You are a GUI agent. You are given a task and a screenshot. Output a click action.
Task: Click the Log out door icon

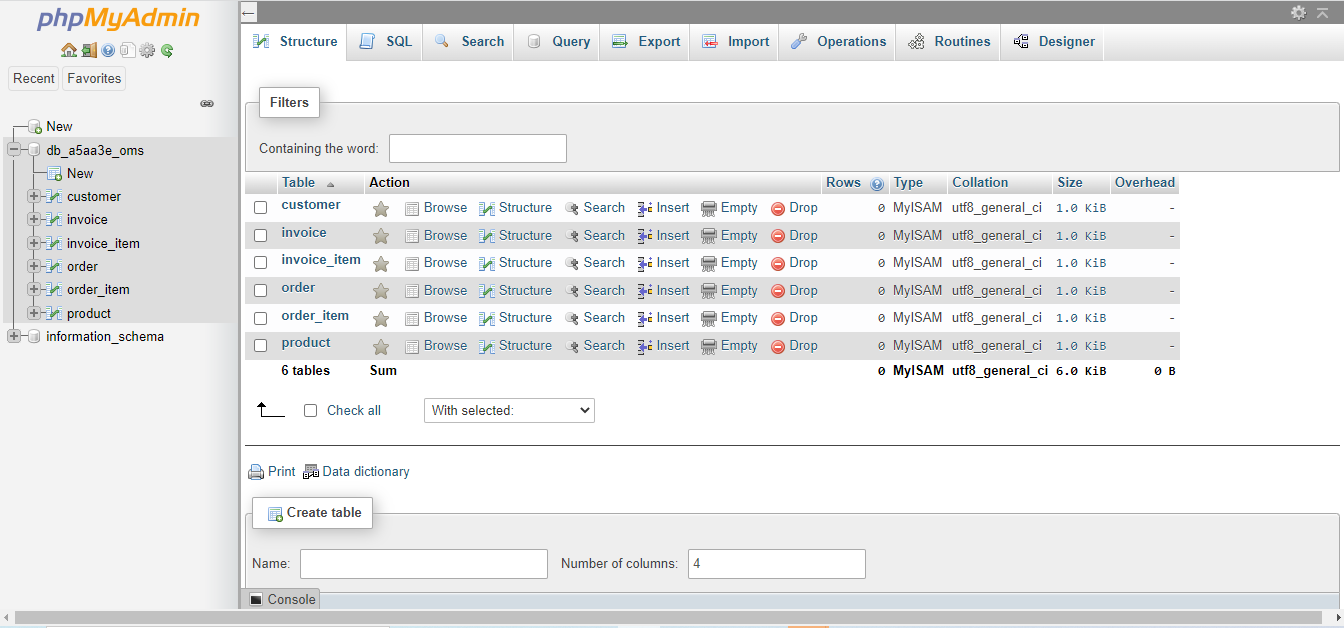tap(89, 50)
